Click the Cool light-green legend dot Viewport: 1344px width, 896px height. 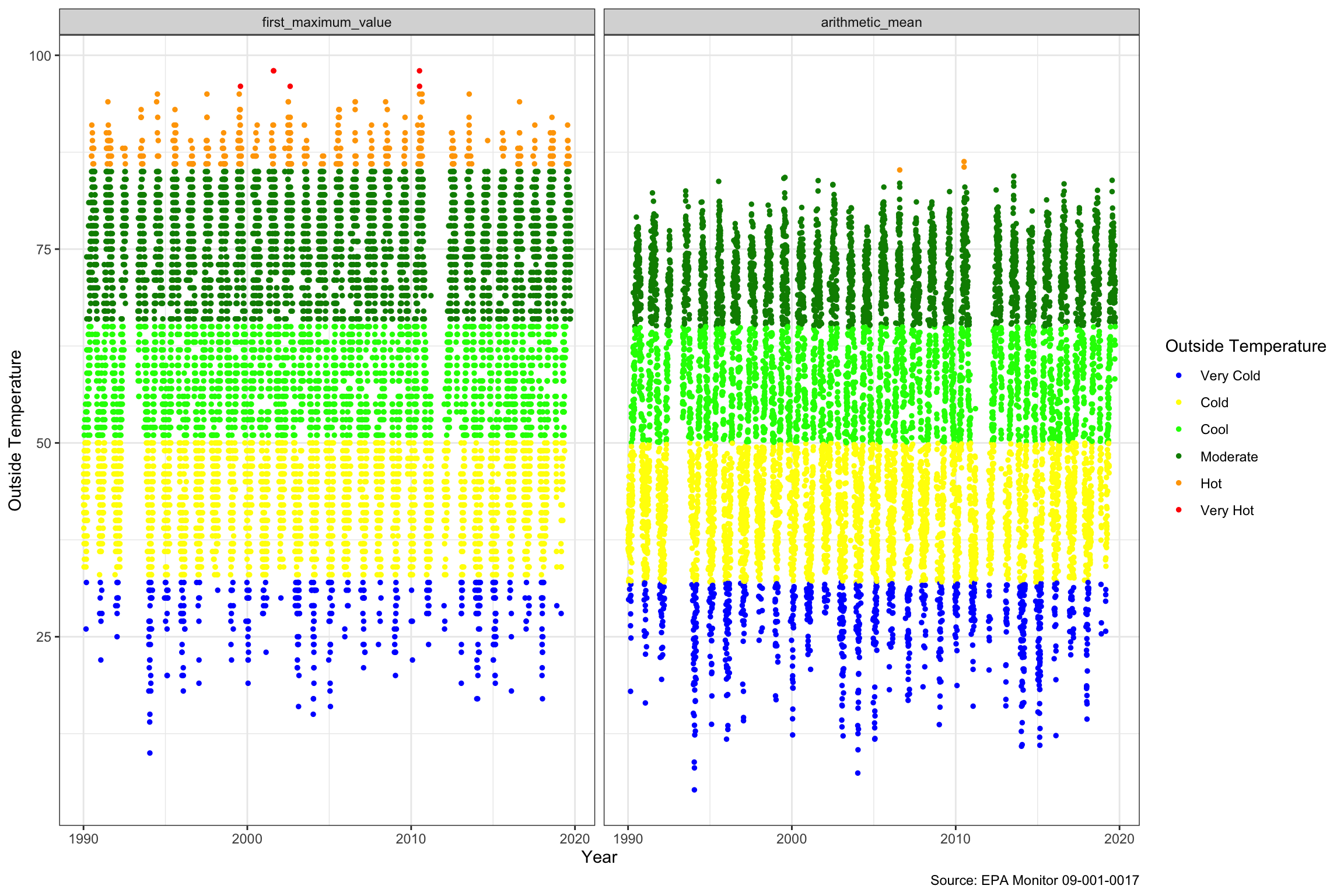pos(1179,429)
